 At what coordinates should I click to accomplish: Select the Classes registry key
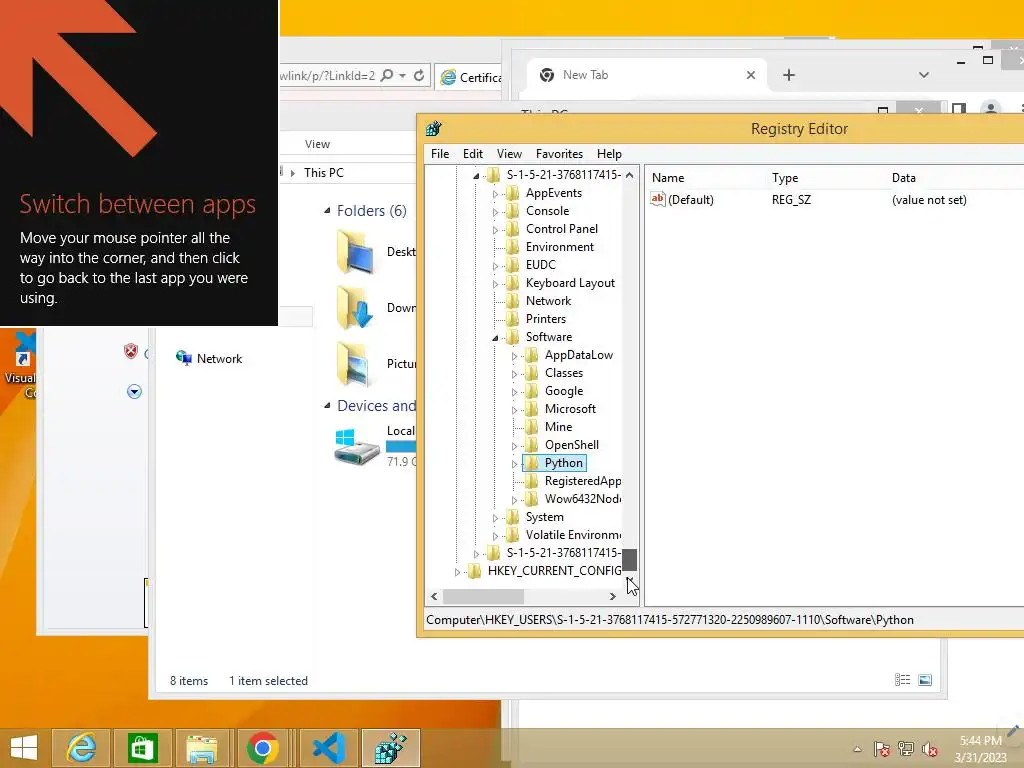tap(564, 373)
